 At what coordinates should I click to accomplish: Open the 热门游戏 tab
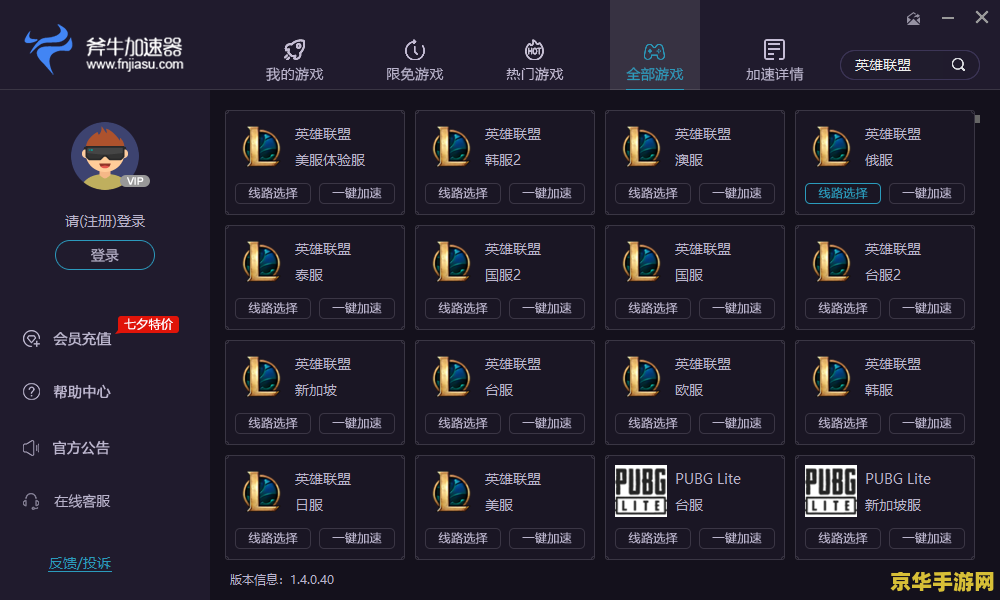[x=534, y=60]
